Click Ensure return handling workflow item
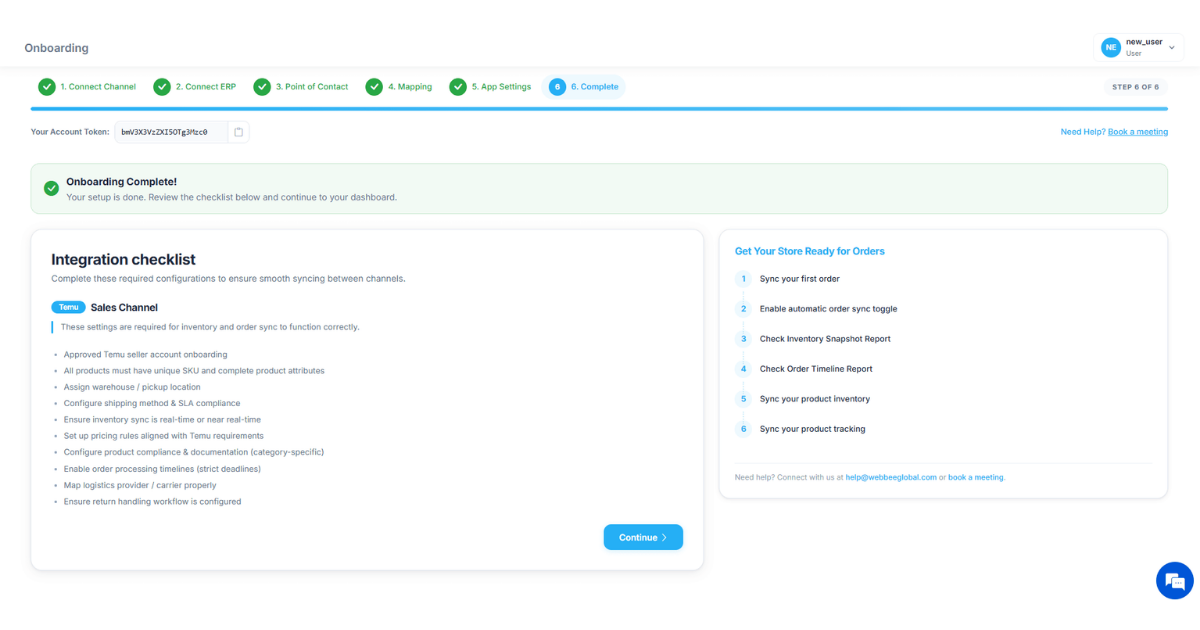 (153, 502)
